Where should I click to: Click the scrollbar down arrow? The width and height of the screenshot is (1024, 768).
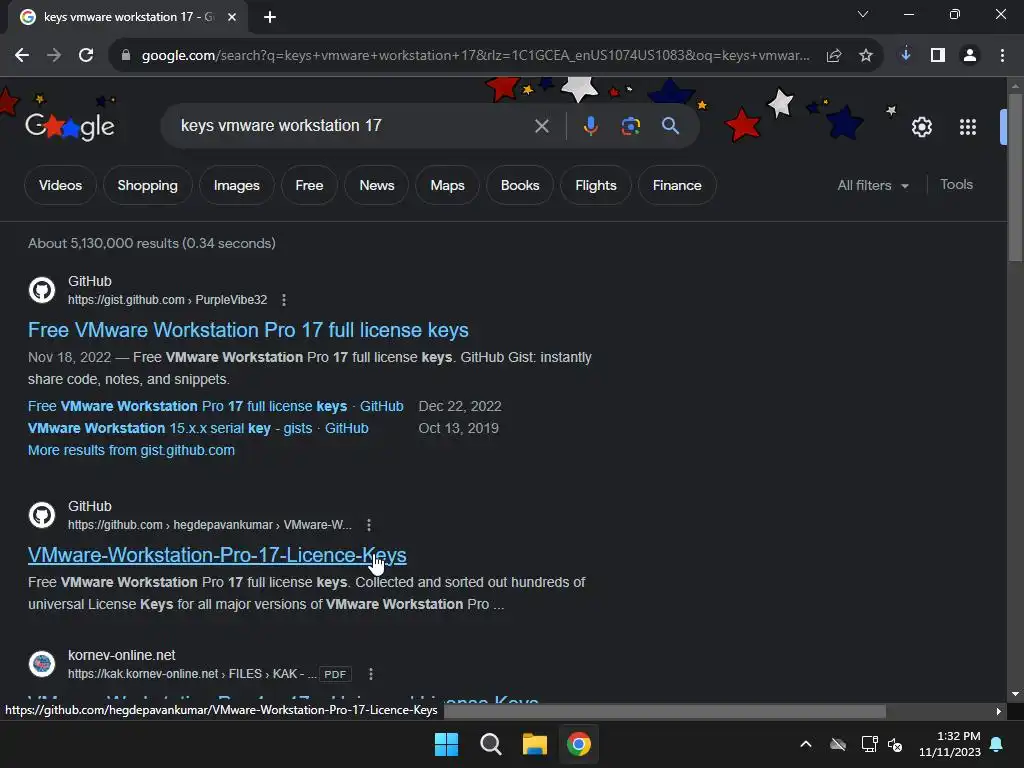[x=1015, y=694]
